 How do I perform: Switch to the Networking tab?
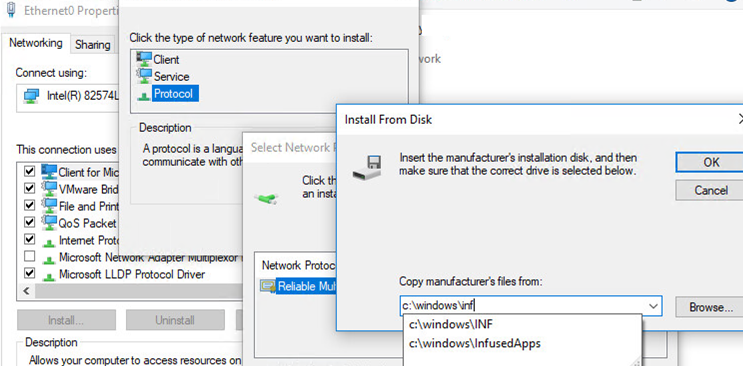(36, 43)
